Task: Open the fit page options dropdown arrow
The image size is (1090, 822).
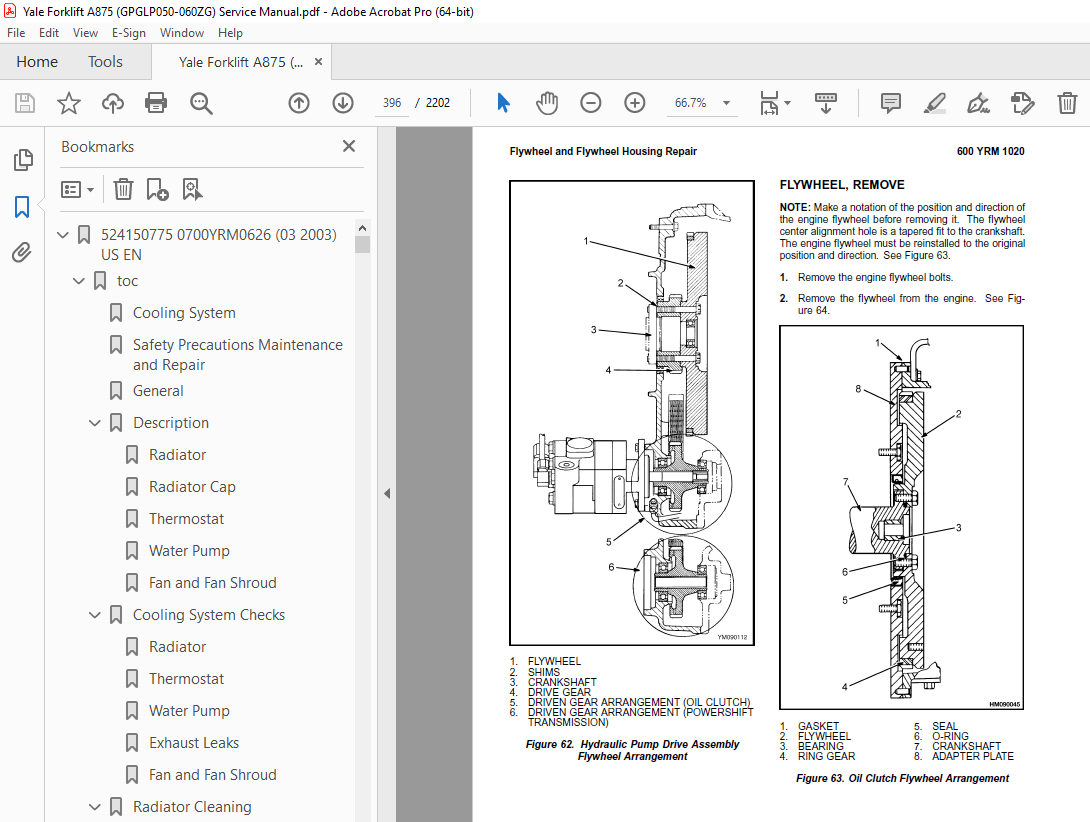Action: [x=788, y=103]
